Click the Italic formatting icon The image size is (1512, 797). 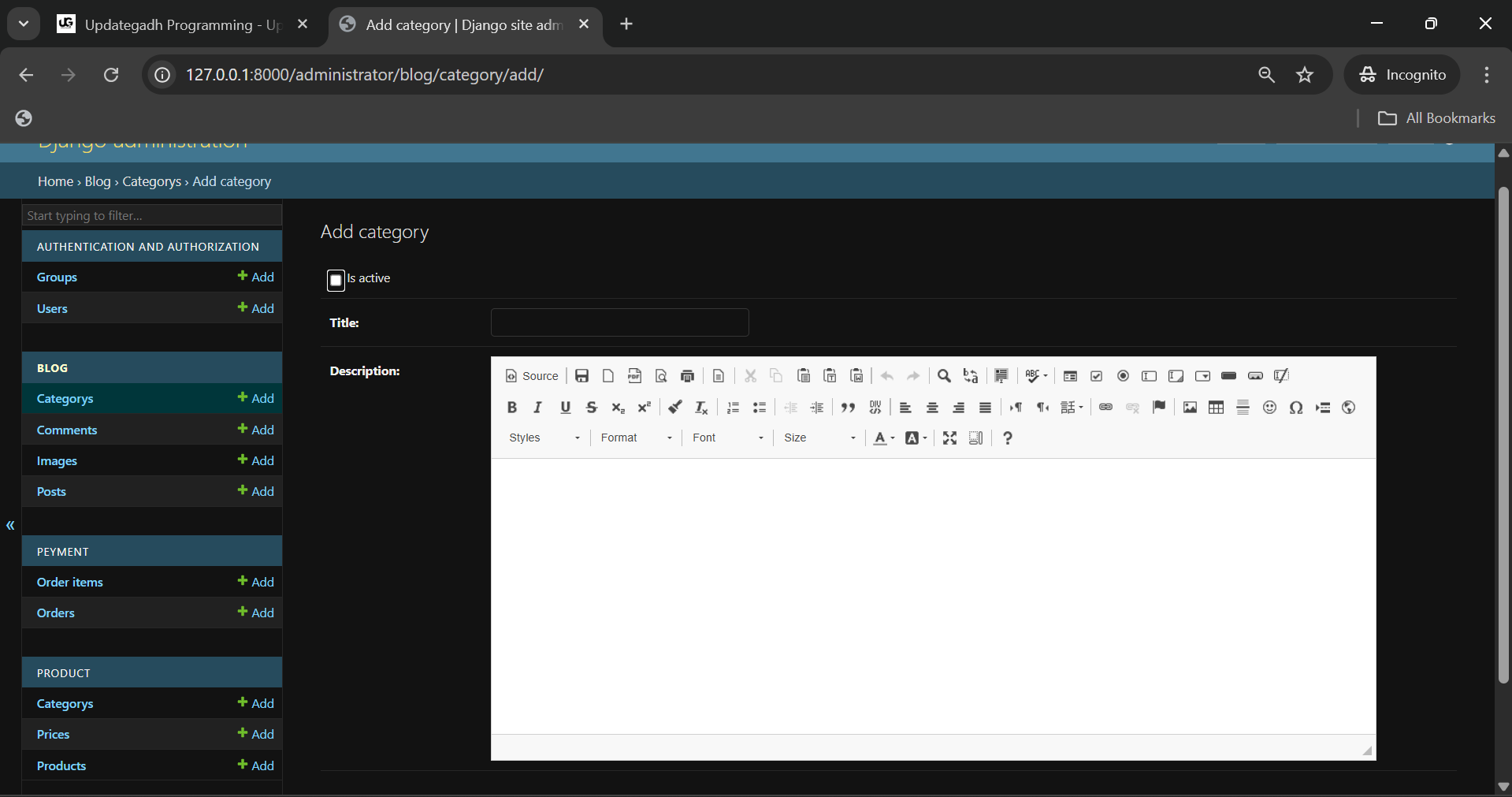click(538, 408)
